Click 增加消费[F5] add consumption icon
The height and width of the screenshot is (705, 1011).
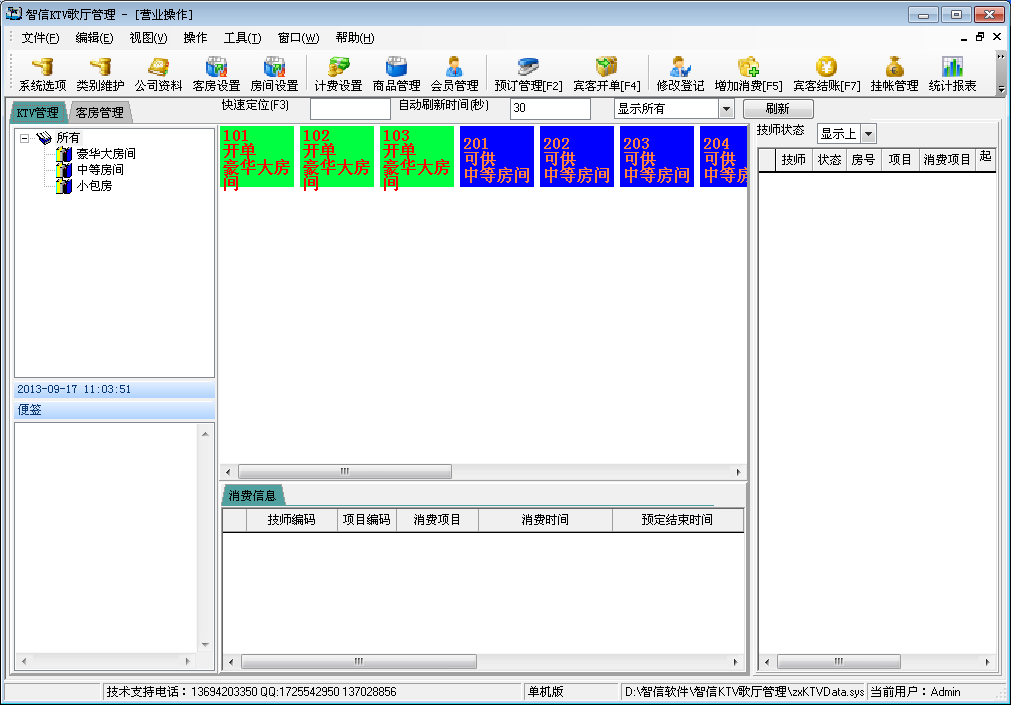point(748,74)
